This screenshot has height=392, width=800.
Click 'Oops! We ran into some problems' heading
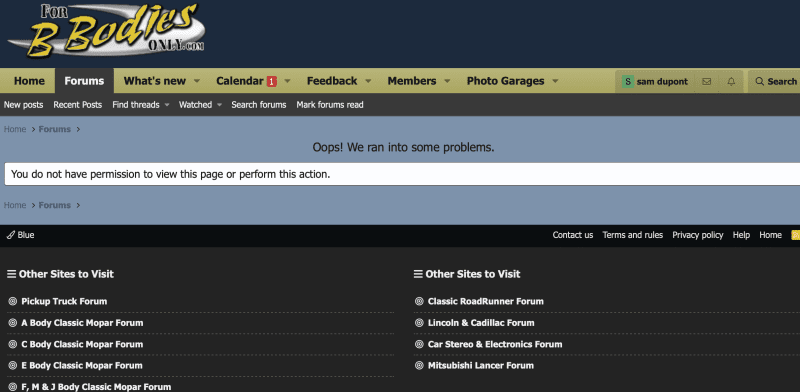[x=403, y=148]
